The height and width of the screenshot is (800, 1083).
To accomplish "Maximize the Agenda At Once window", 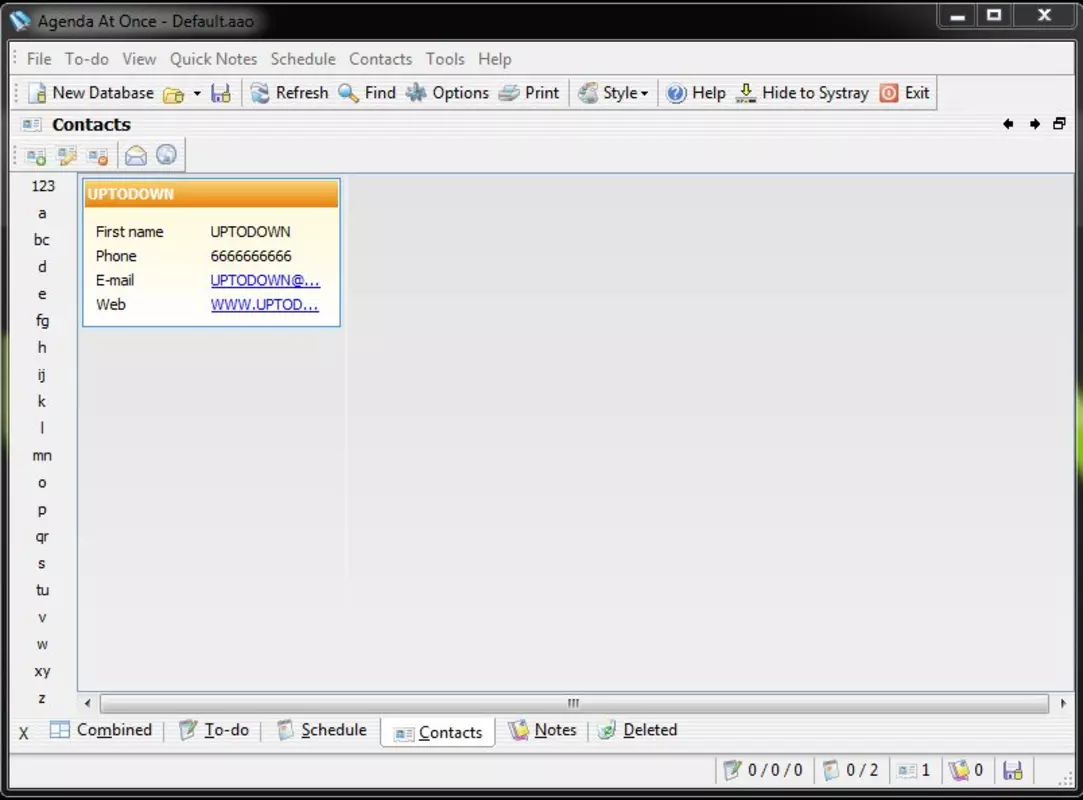I will point(994,15).
